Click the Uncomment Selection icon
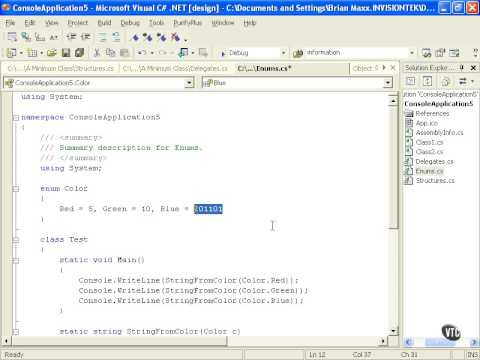Image resolution: width=480 pixels, height=360 pixels. tap(116, 37)
